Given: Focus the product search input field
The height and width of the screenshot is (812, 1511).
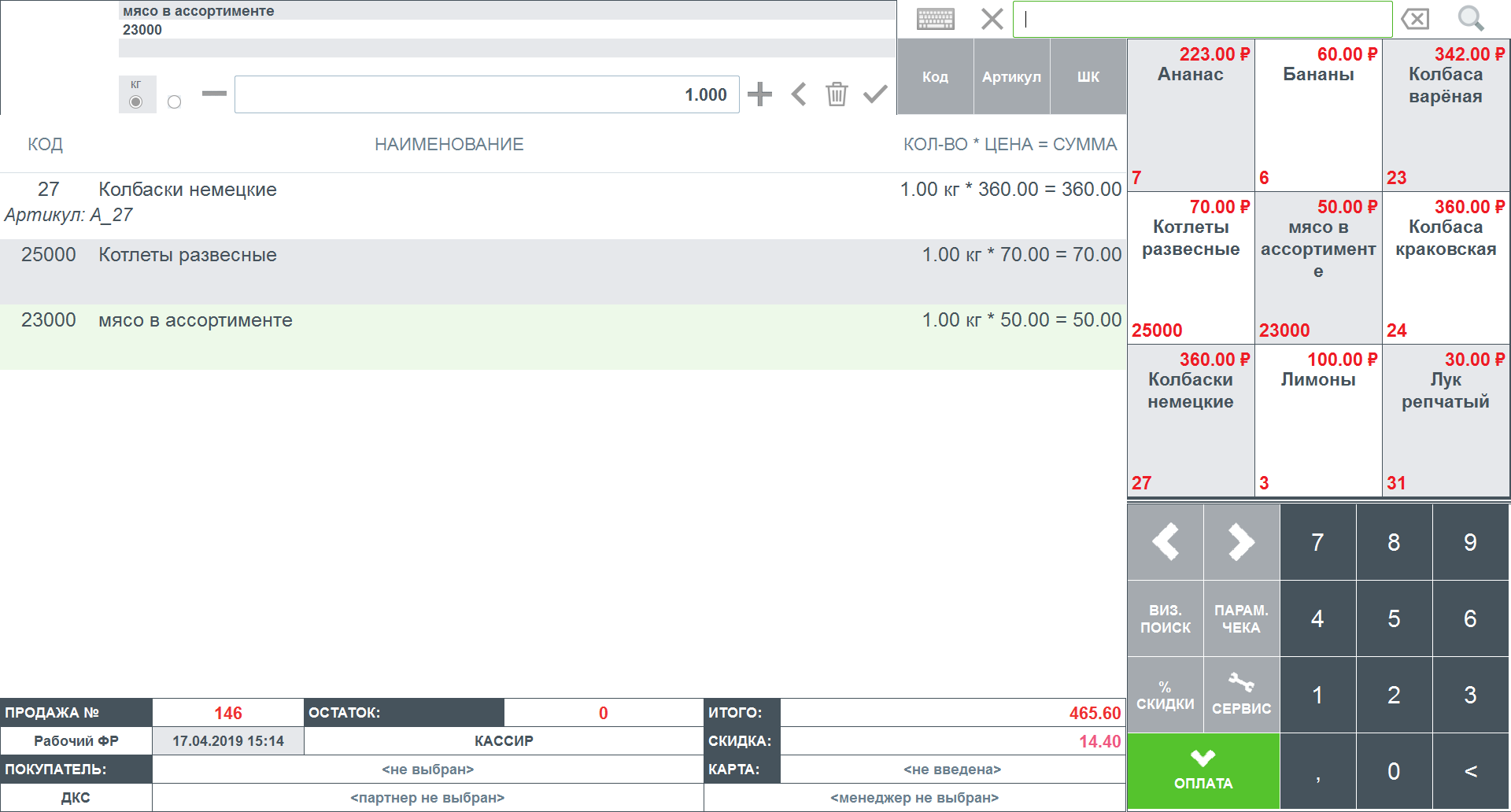Looking at the screenshot, I should pos(1203,19).
